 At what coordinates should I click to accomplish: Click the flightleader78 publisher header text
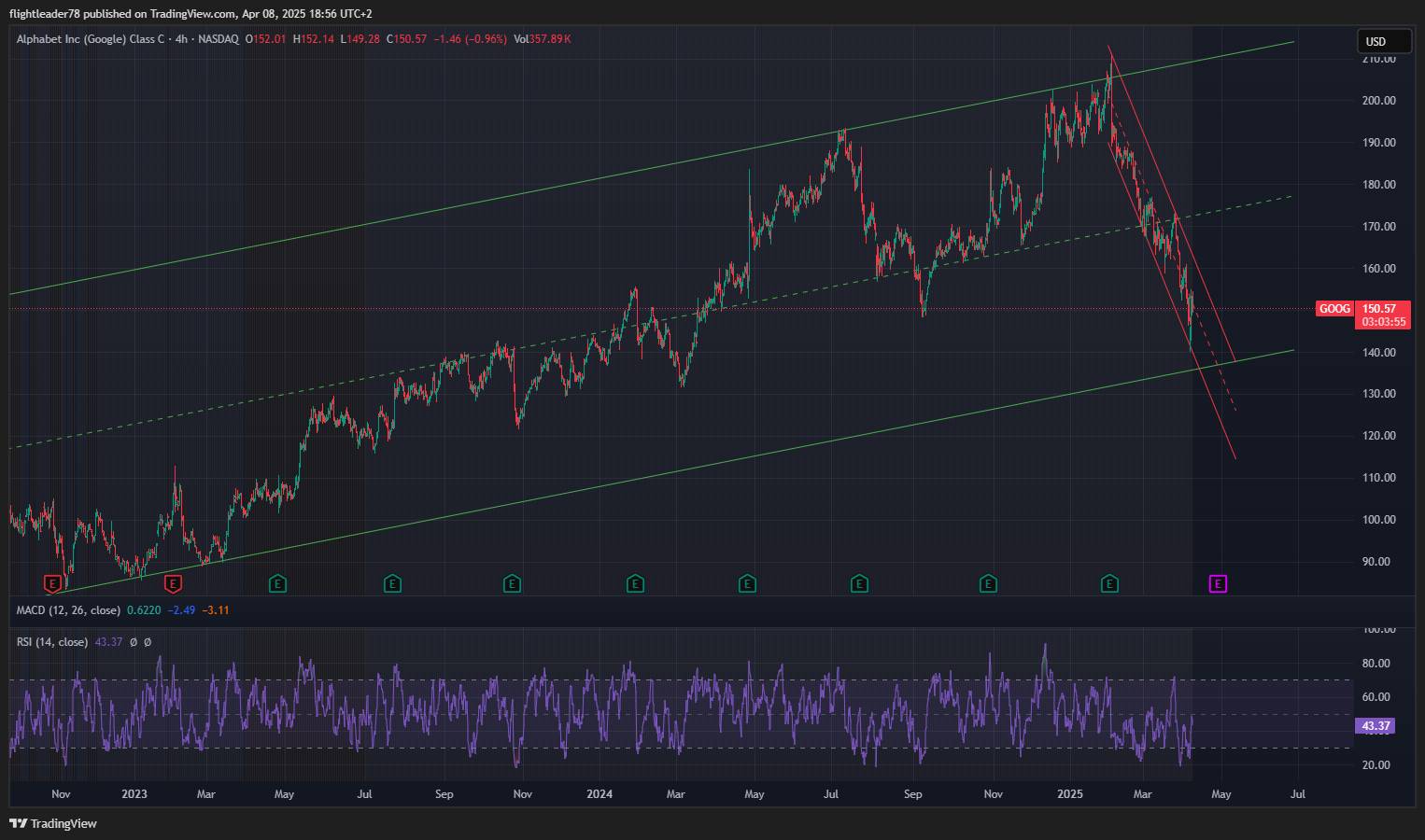coord(45,14)
